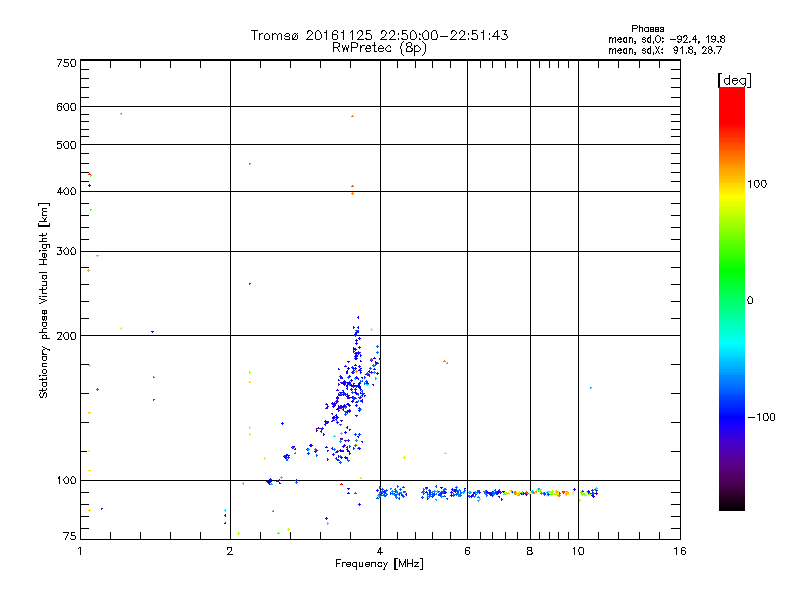The width and height of the screenshot is (800, 600).
Task: Click the colorbar tick label '100'
Action: 757,184
